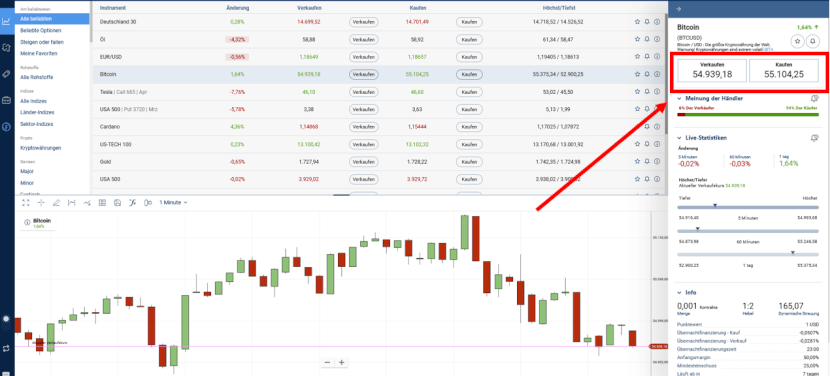Viewport: 830px width, 376px height.
Task: Collapse the Live-Statistiken section
Action: pyautogui.click(x=679, y=138)
